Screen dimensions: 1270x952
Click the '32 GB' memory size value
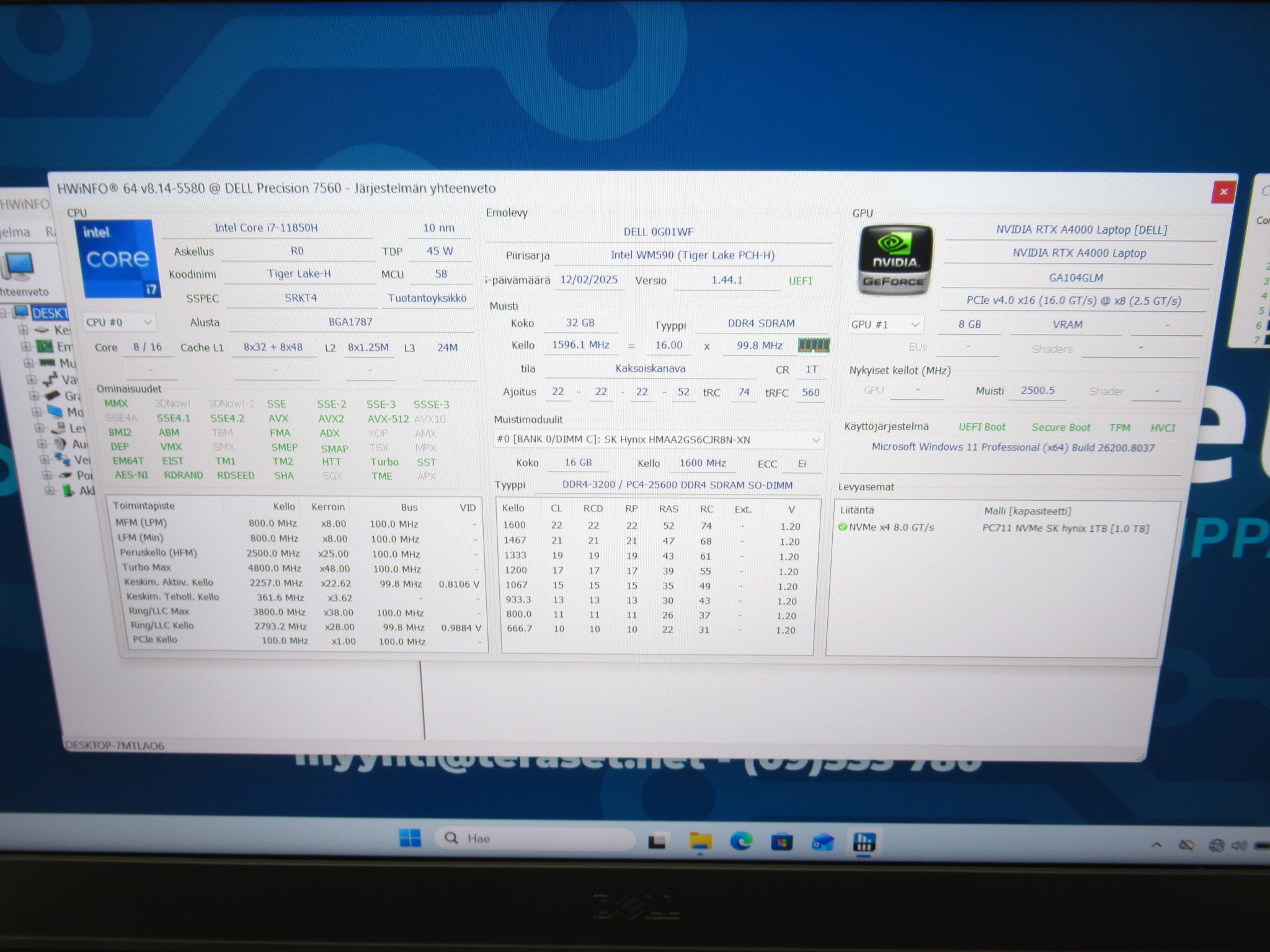580,323
